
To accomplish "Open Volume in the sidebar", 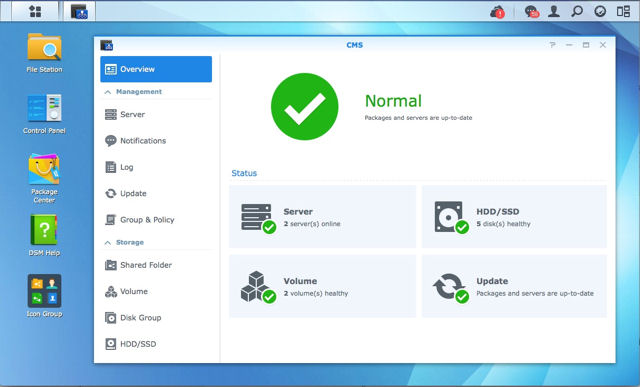I will (x=156, y=291).
